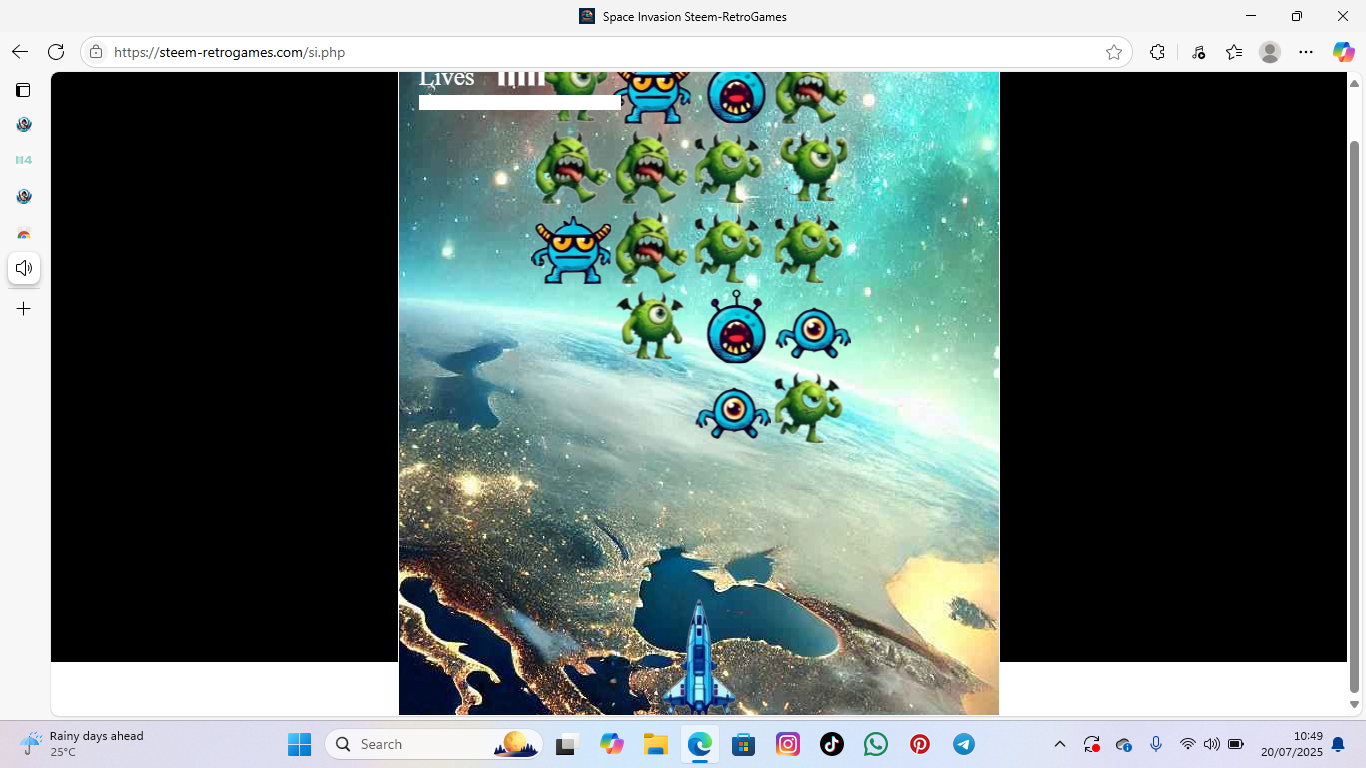1366x768 pixels.
Task: Show hidden system tray icons
Action: [1060, 744]
